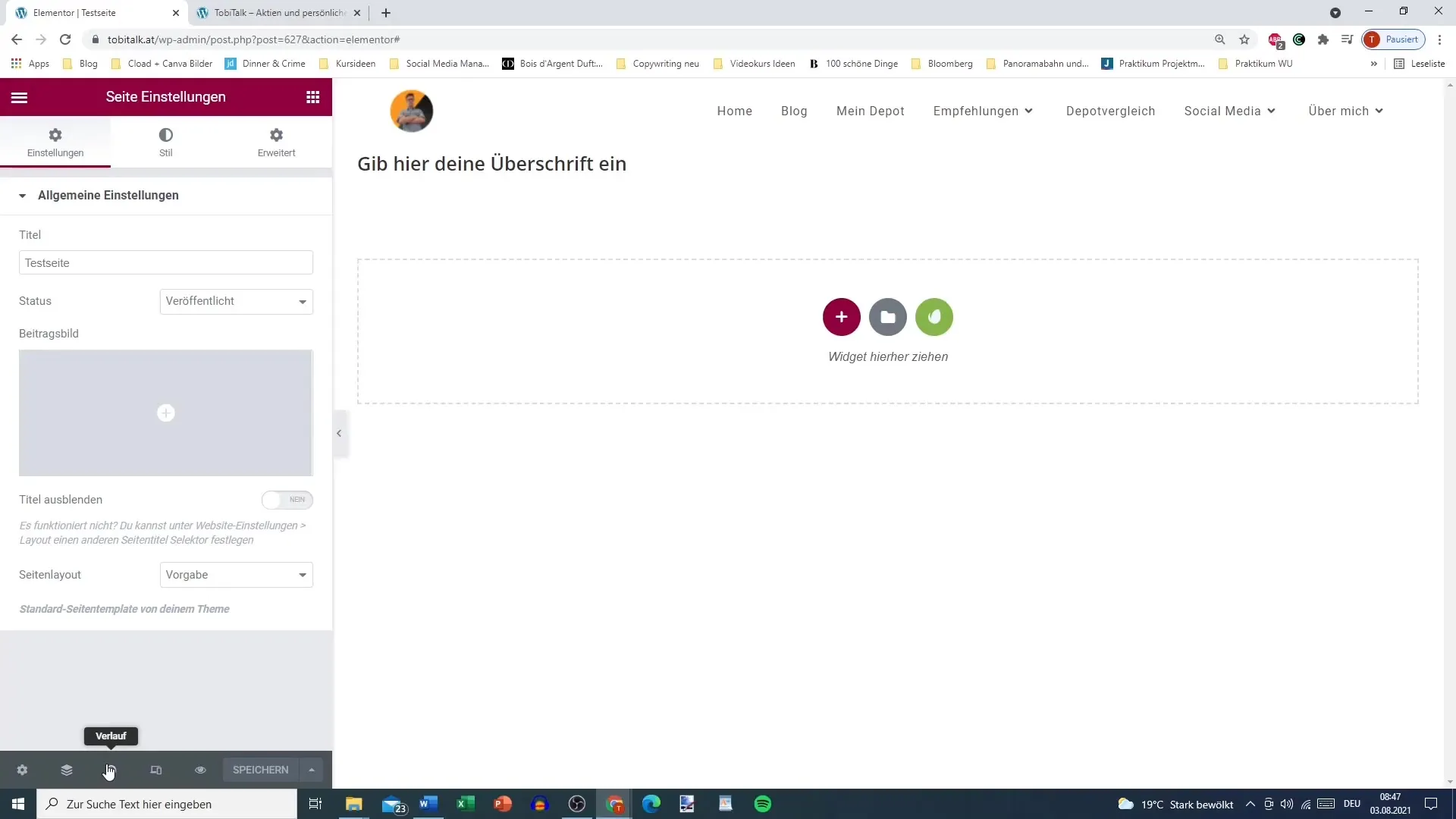This screenshot has width=1456, height=819.
Task: Click the SPEICHERN button
Action: point(261,770)
